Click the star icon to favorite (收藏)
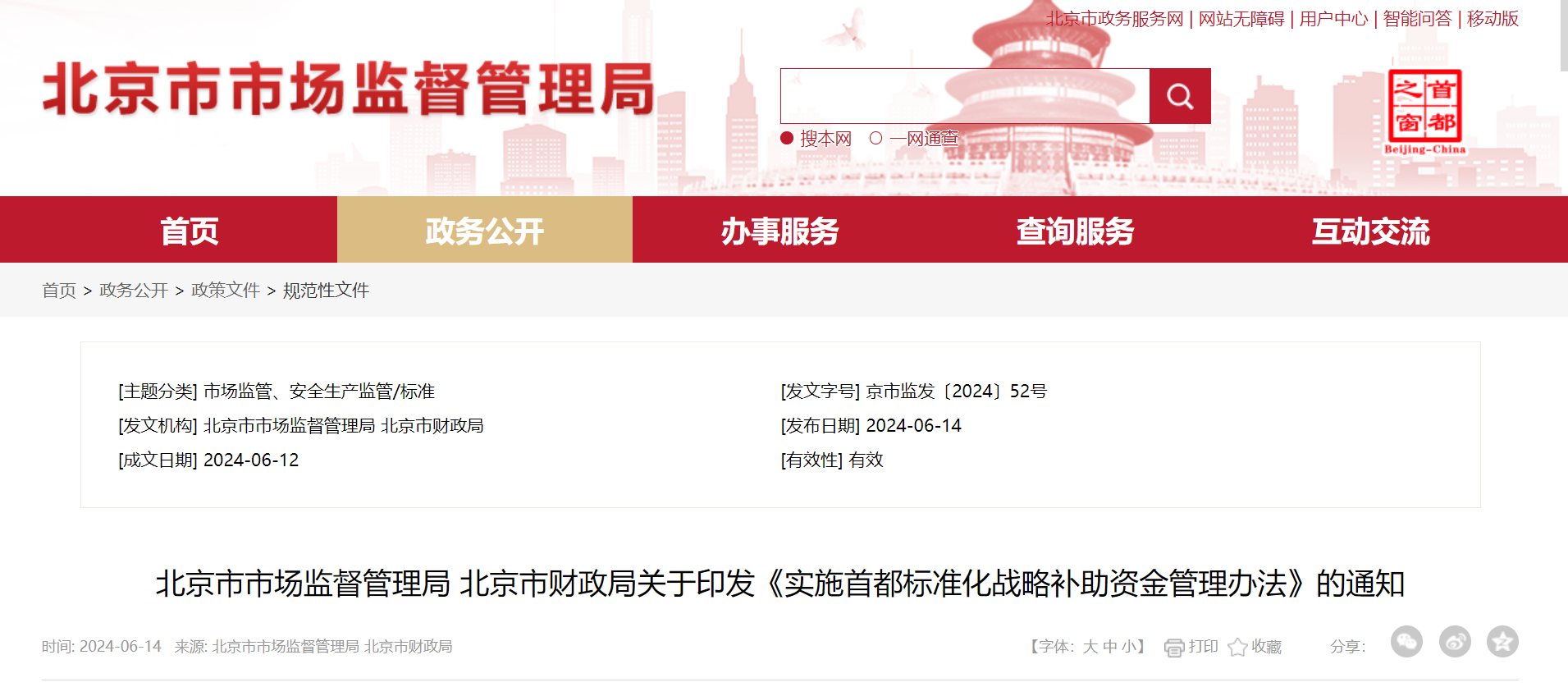The width and height of the screenshot is (1568, 687). [x=1237, y=648]
